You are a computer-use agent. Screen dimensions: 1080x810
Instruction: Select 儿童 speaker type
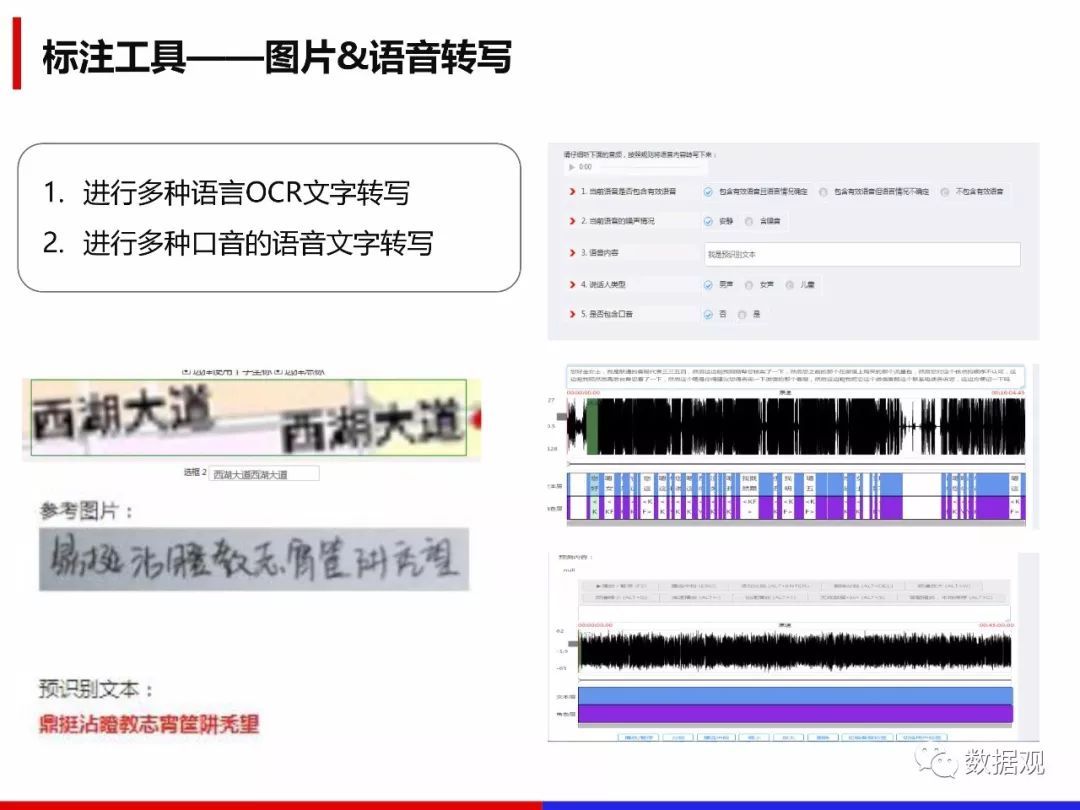790,285
